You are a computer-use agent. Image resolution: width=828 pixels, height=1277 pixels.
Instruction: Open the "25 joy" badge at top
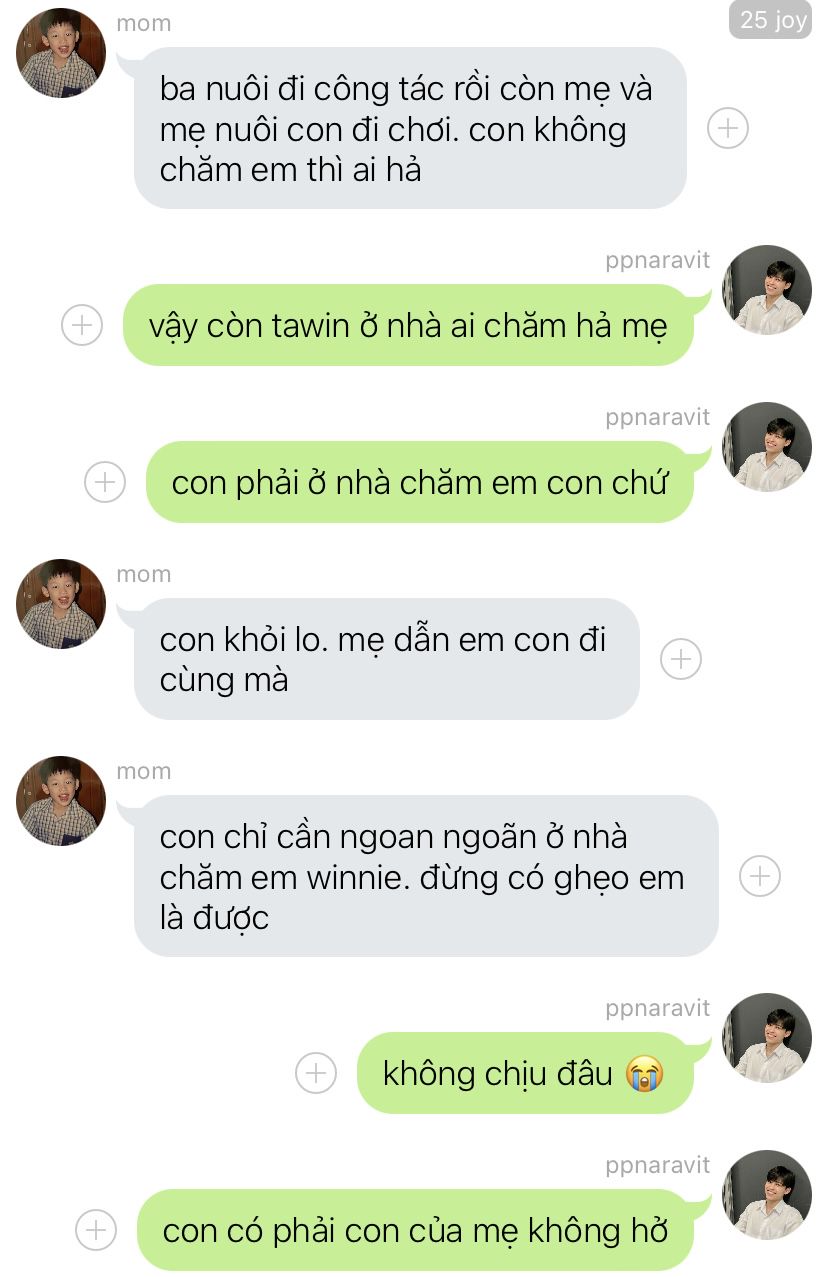pyautogui.click(x=770, y=20)
